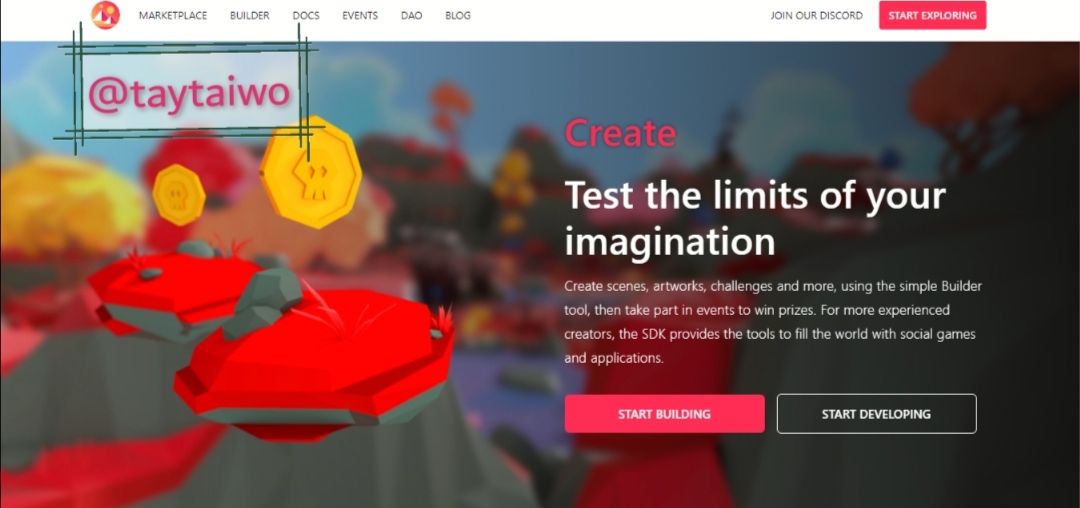Click the Decentraland logo icon
This screenshot has width=1080, height=508.
tap(105, 15)
